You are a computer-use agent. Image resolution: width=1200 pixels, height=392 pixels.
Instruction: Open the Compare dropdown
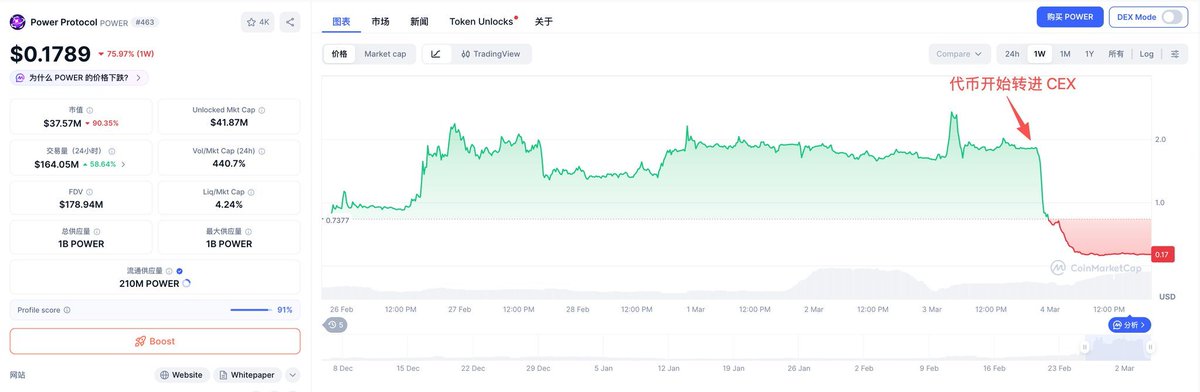(x=960, y=54)
